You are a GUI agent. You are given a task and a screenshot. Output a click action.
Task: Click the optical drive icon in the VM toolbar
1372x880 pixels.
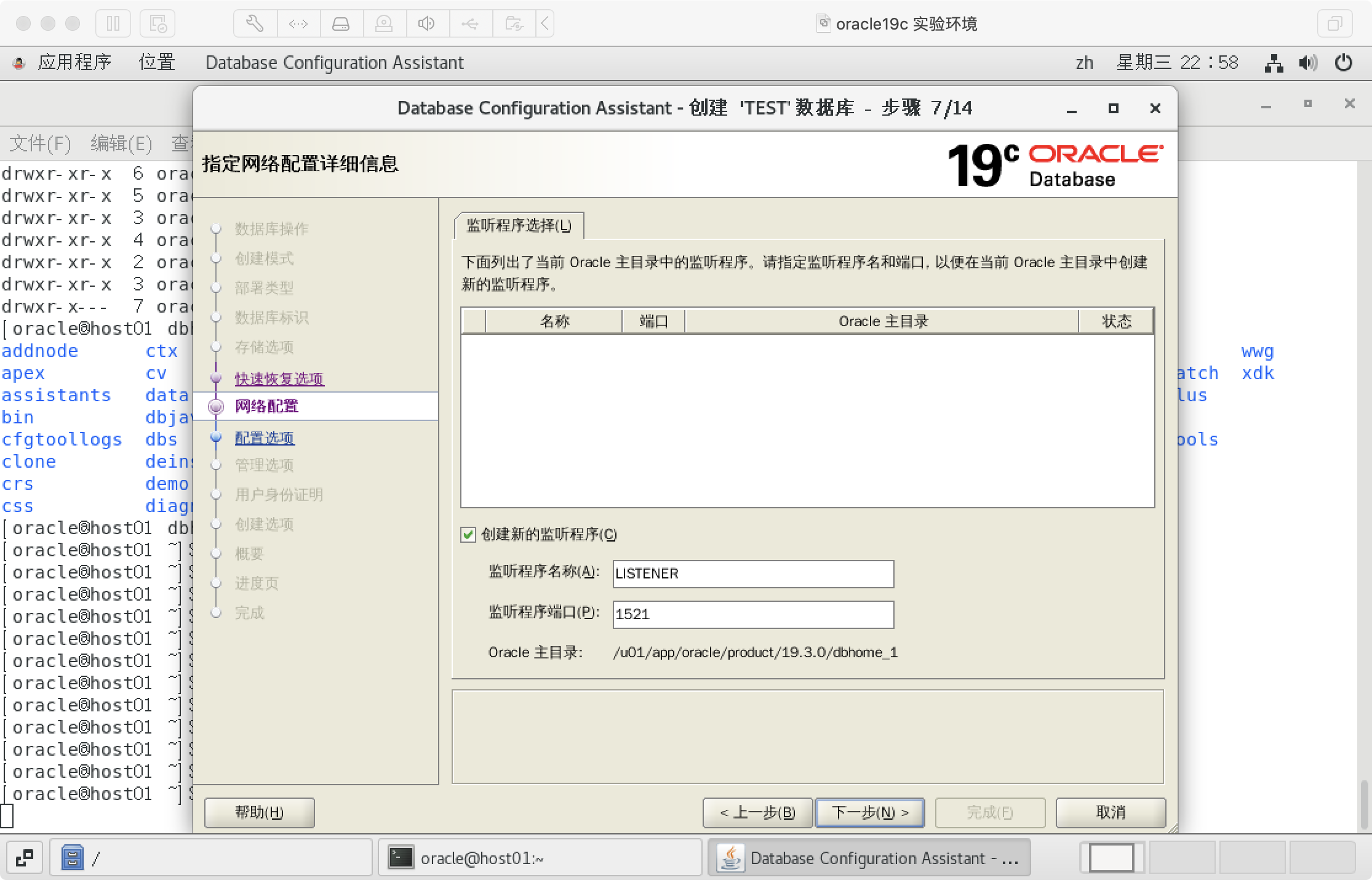point(385,23)
